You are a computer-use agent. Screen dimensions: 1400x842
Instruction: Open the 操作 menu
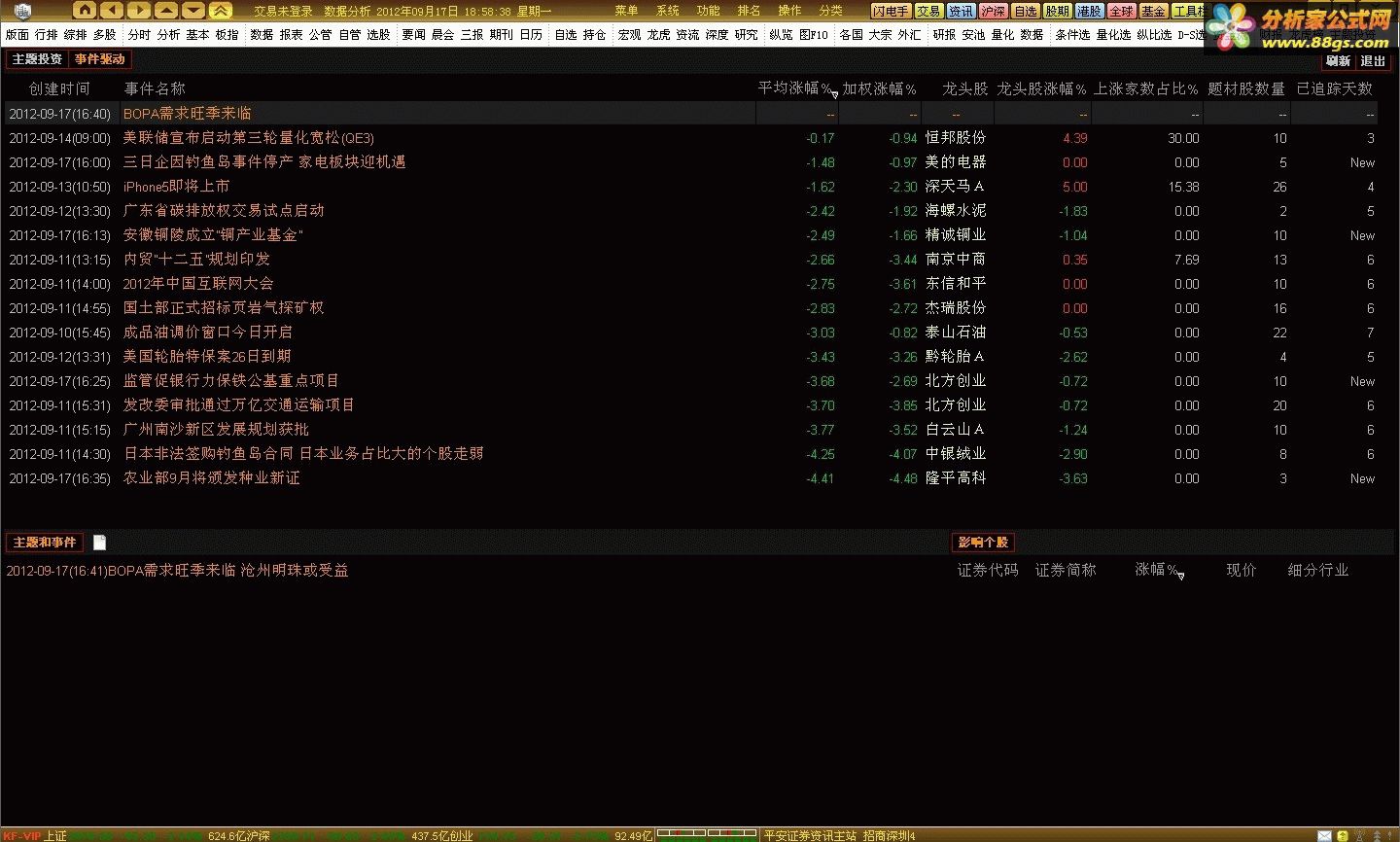[789, 11]
